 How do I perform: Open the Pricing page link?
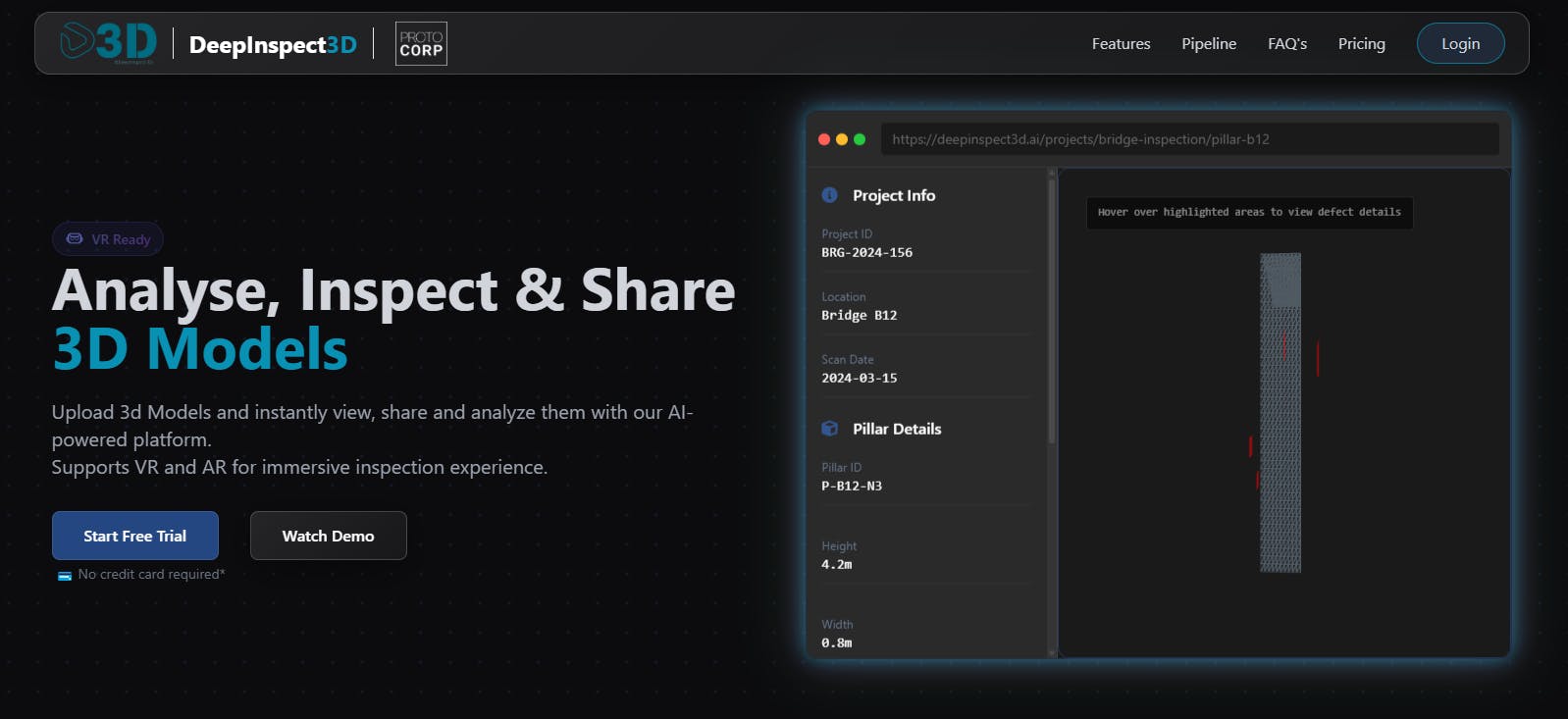tap(1362, 44)
